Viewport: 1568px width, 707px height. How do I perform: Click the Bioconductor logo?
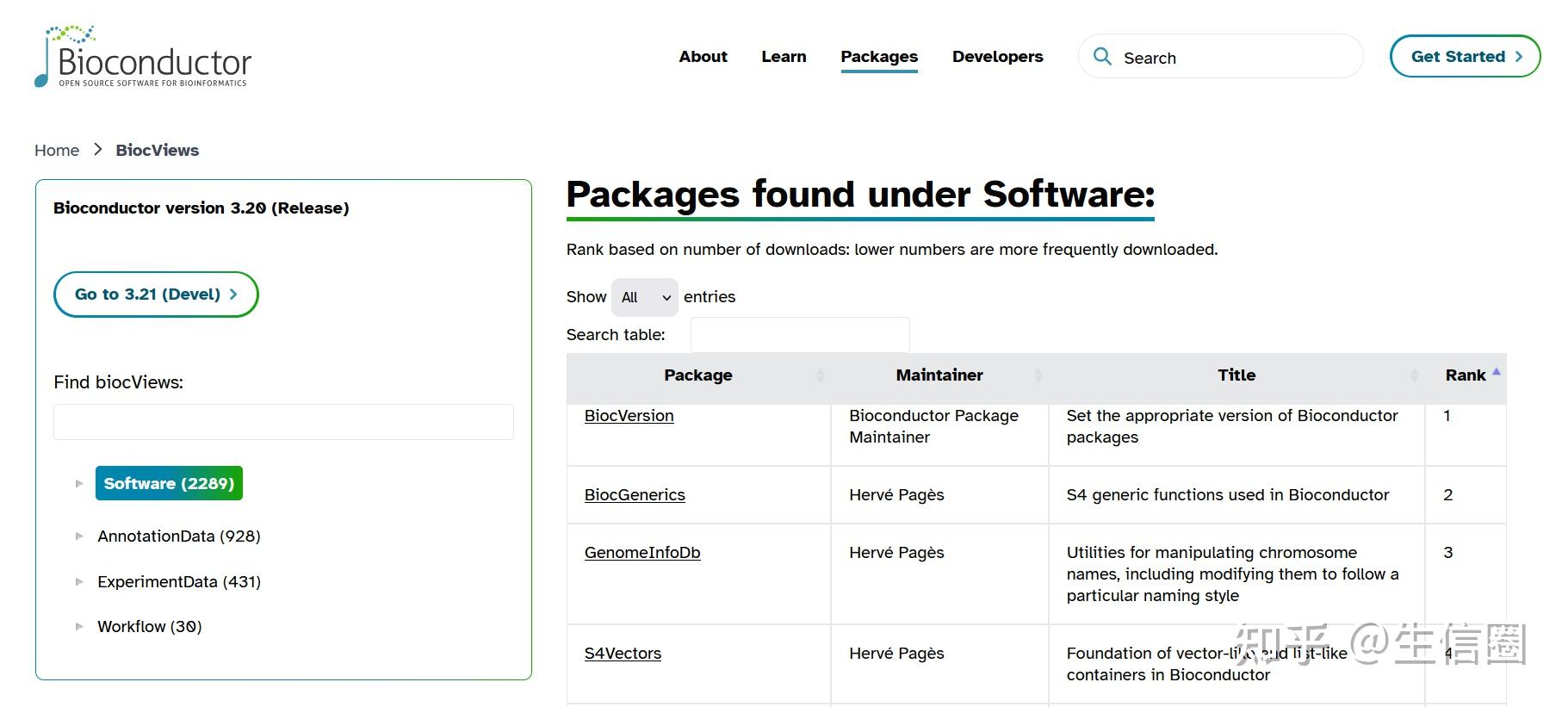click(144, 57)
